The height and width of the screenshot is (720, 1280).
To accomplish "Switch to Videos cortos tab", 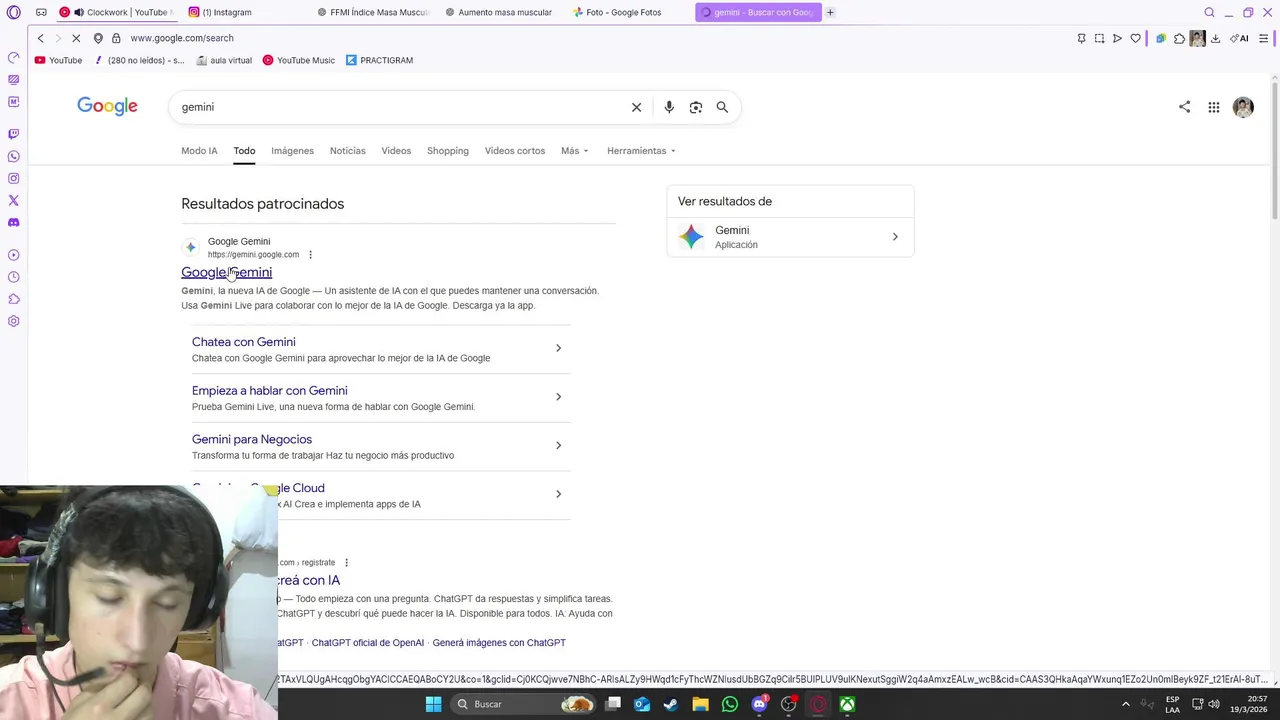I will (x=515, y=151).
